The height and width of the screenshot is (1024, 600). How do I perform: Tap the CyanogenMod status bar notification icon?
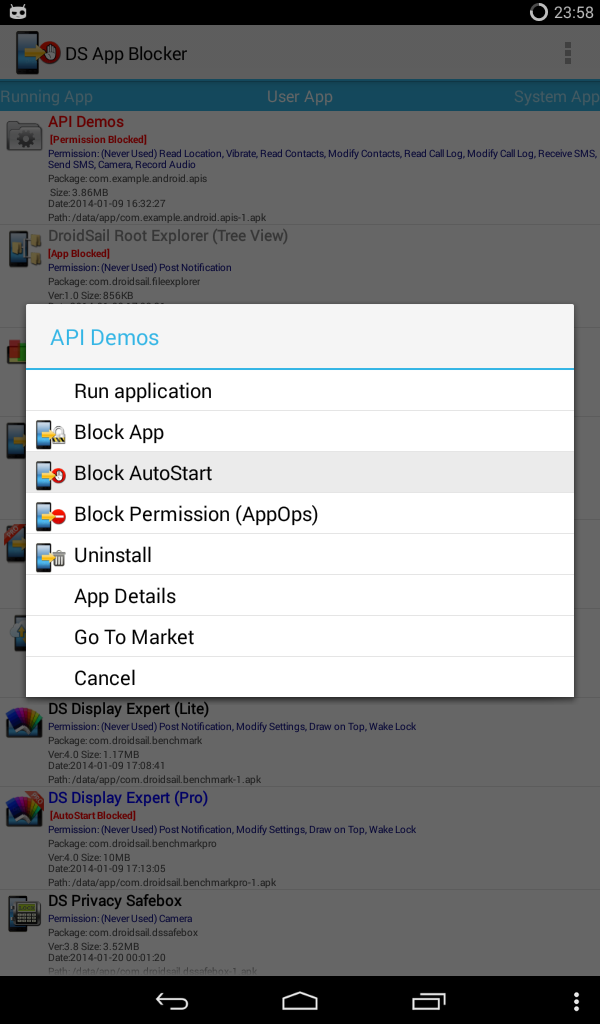coord(18,12)
